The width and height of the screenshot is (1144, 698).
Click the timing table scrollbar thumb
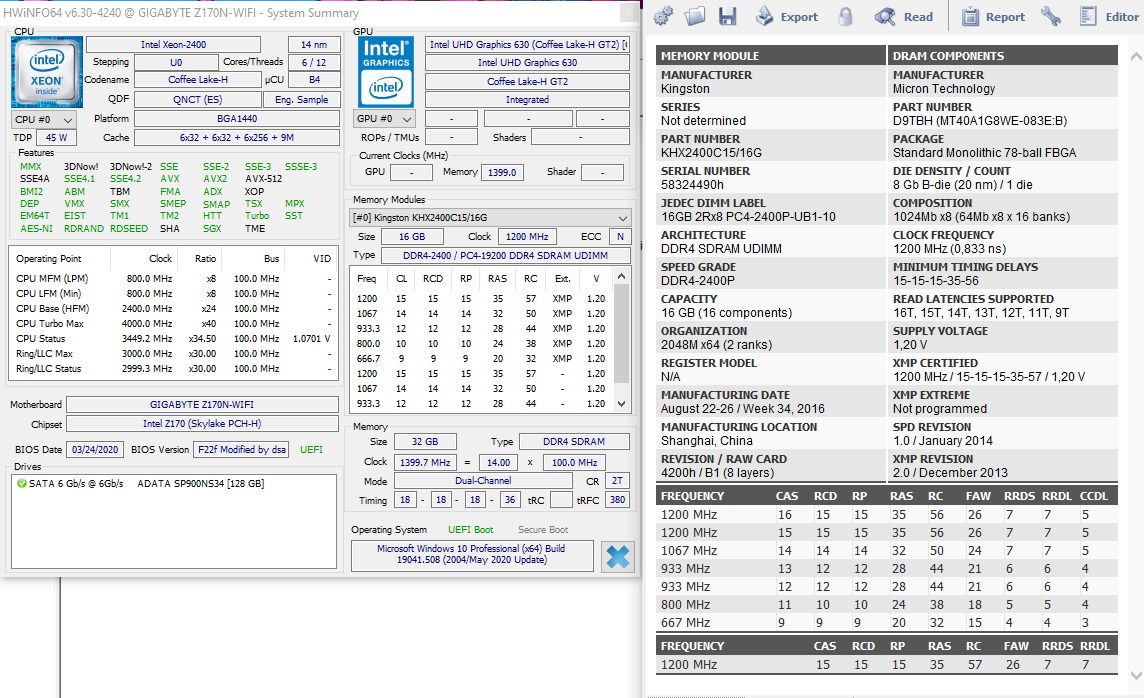pos(622,333)
